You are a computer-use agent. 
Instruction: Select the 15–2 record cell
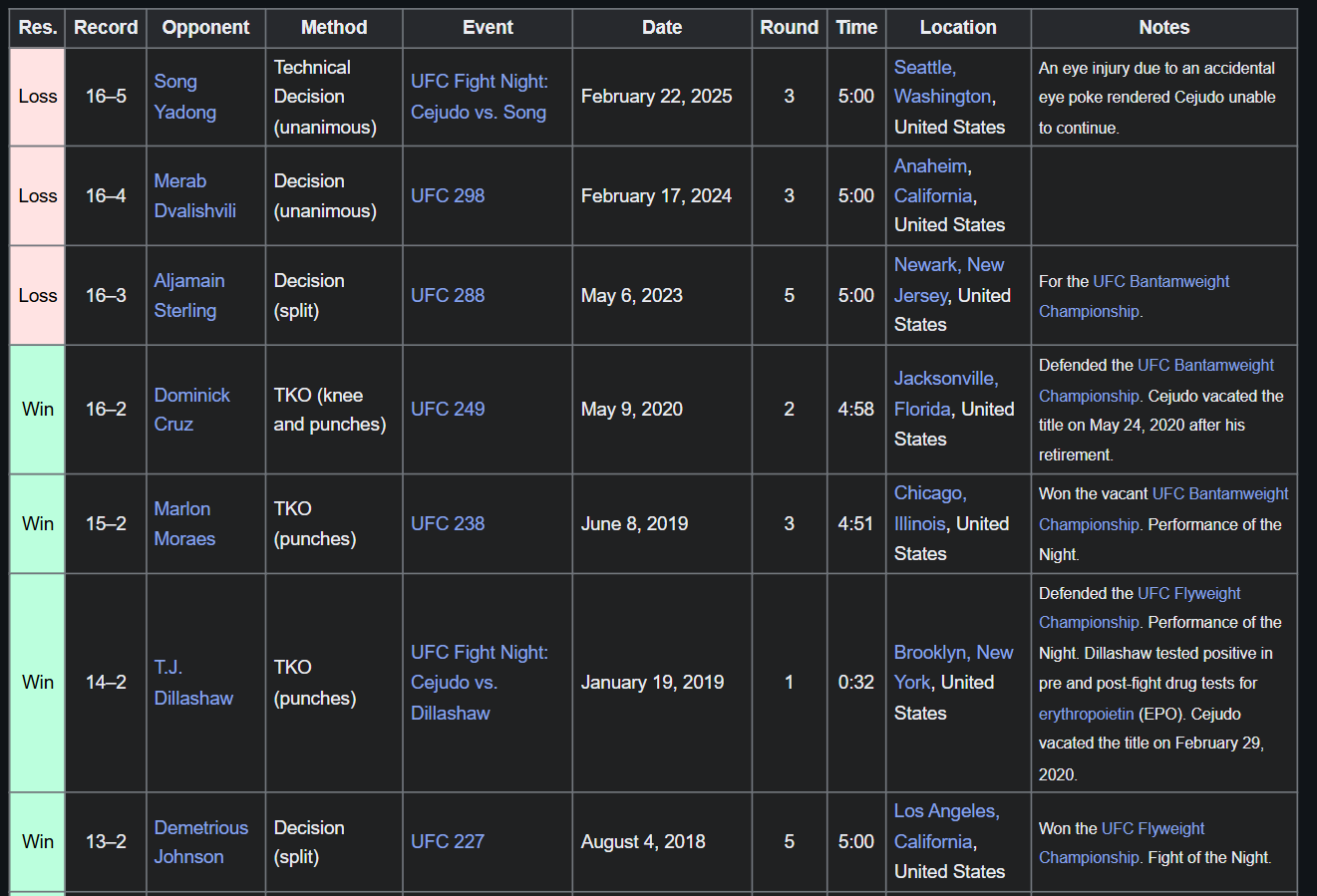coord(106,523)
